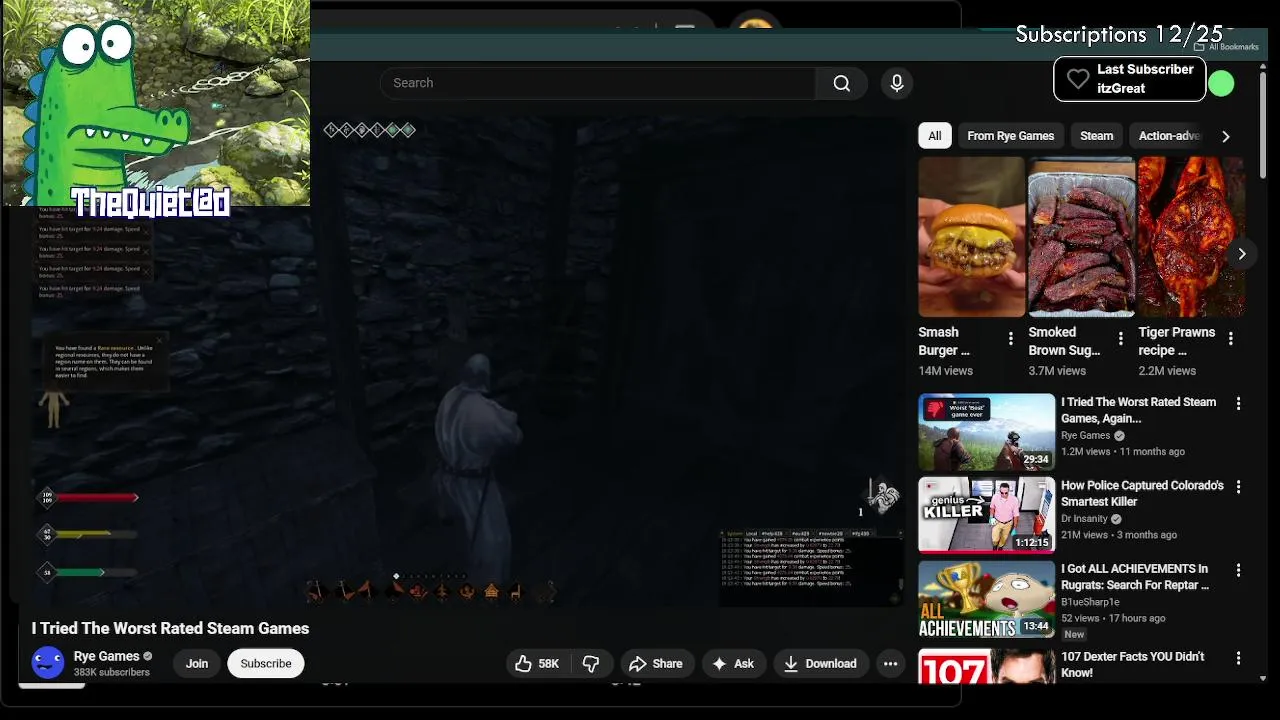Focus the YouTube Search input field

(x=598, y=83)
